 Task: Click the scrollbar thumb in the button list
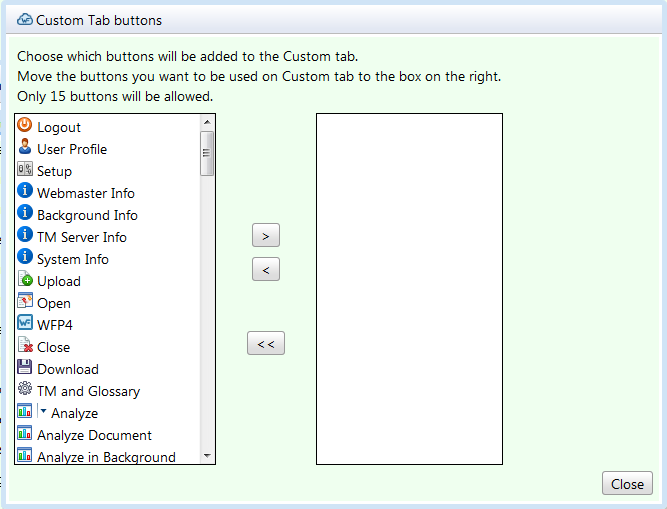click(207, 153)
